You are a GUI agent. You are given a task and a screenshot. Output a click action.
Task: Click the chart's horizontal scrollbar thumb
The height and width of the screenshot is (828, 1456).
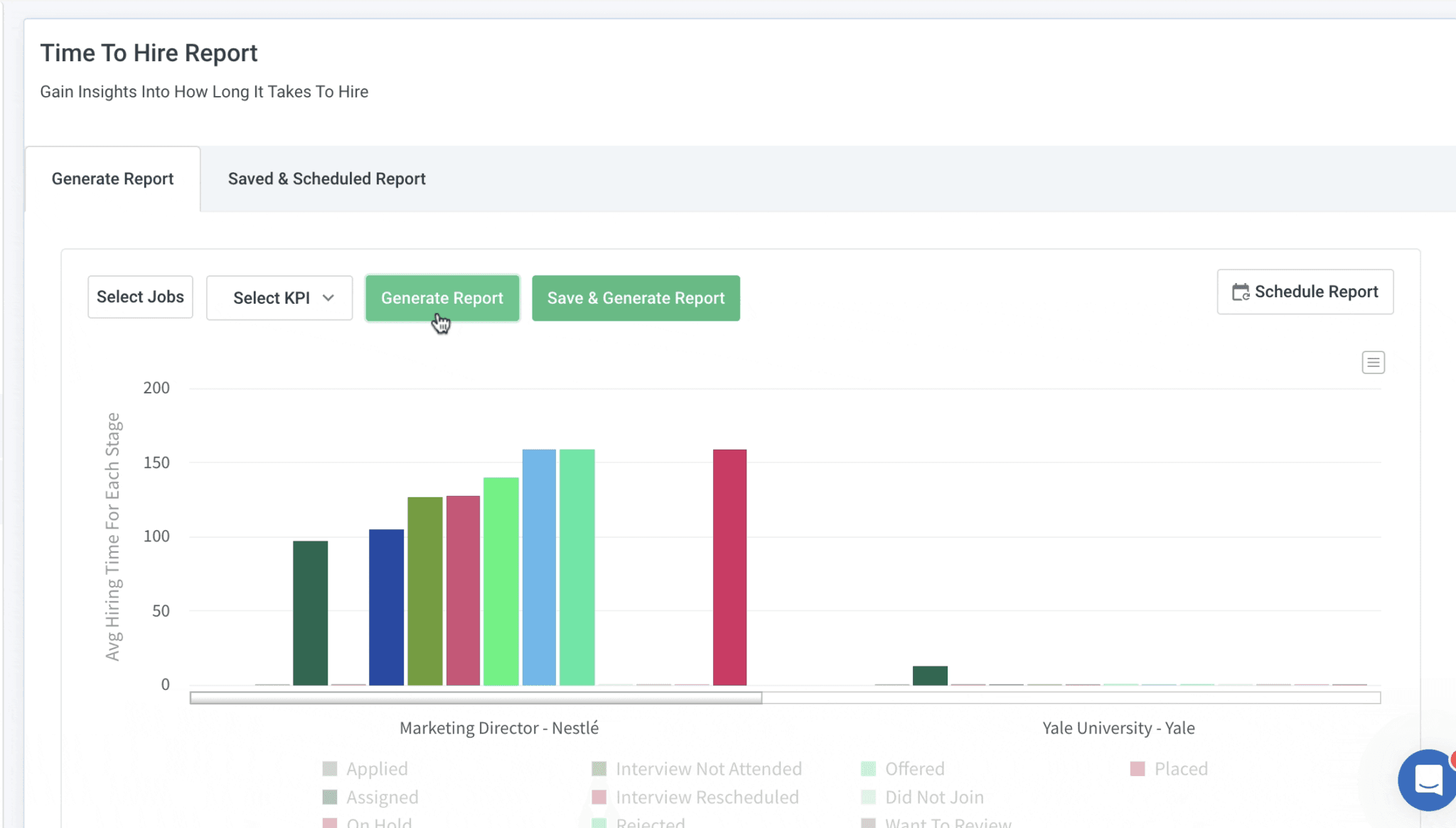(x=476, y=698)
